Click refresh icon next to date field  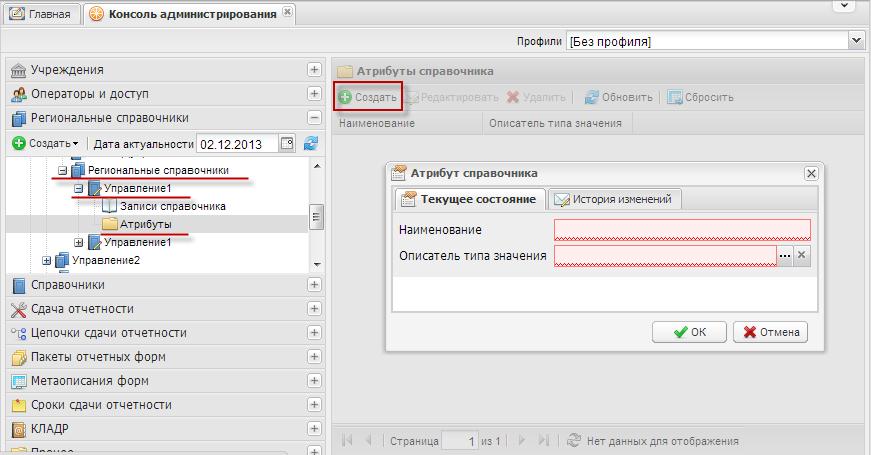311,143
